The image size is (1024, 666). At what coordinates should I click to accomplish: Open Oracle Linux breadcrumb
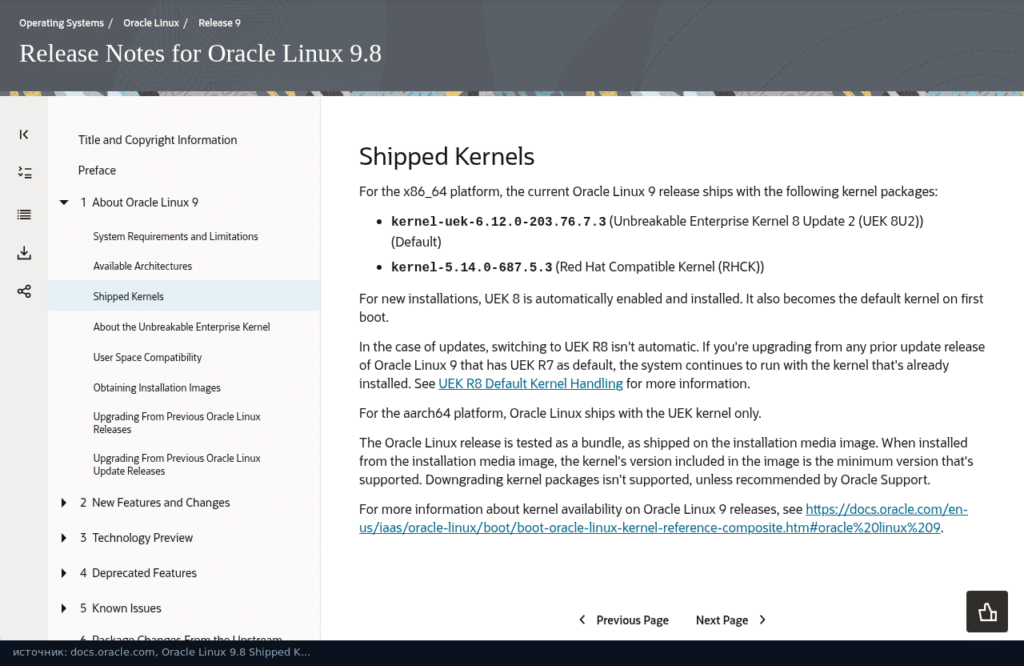click(x=151, y=23)
